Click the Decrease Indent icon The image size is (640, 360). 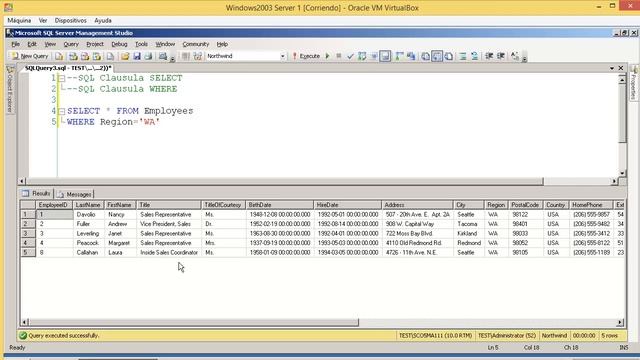[x=489, y=56]
